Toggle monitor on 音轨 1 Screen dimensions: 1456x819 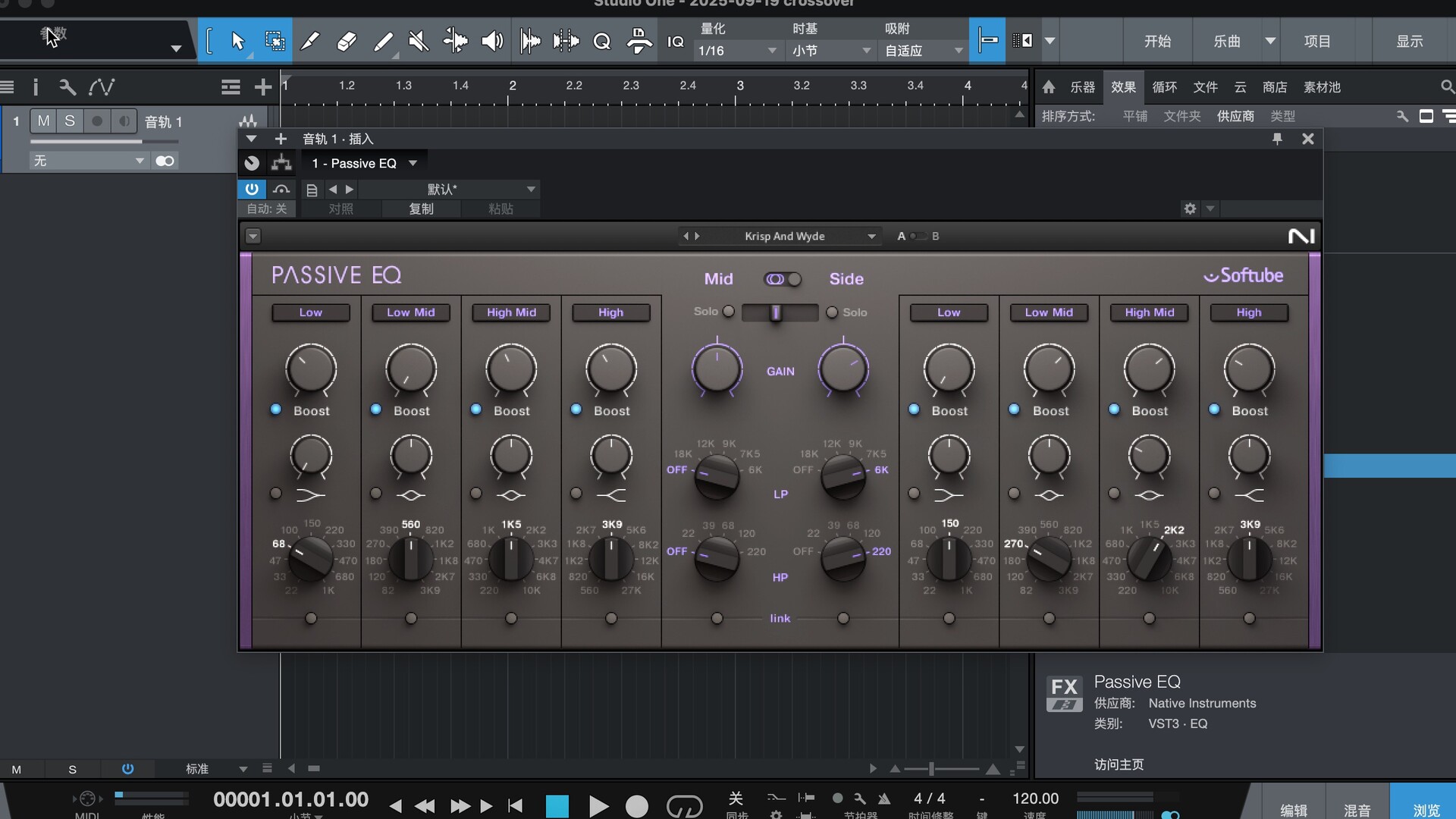coord(124,121)
